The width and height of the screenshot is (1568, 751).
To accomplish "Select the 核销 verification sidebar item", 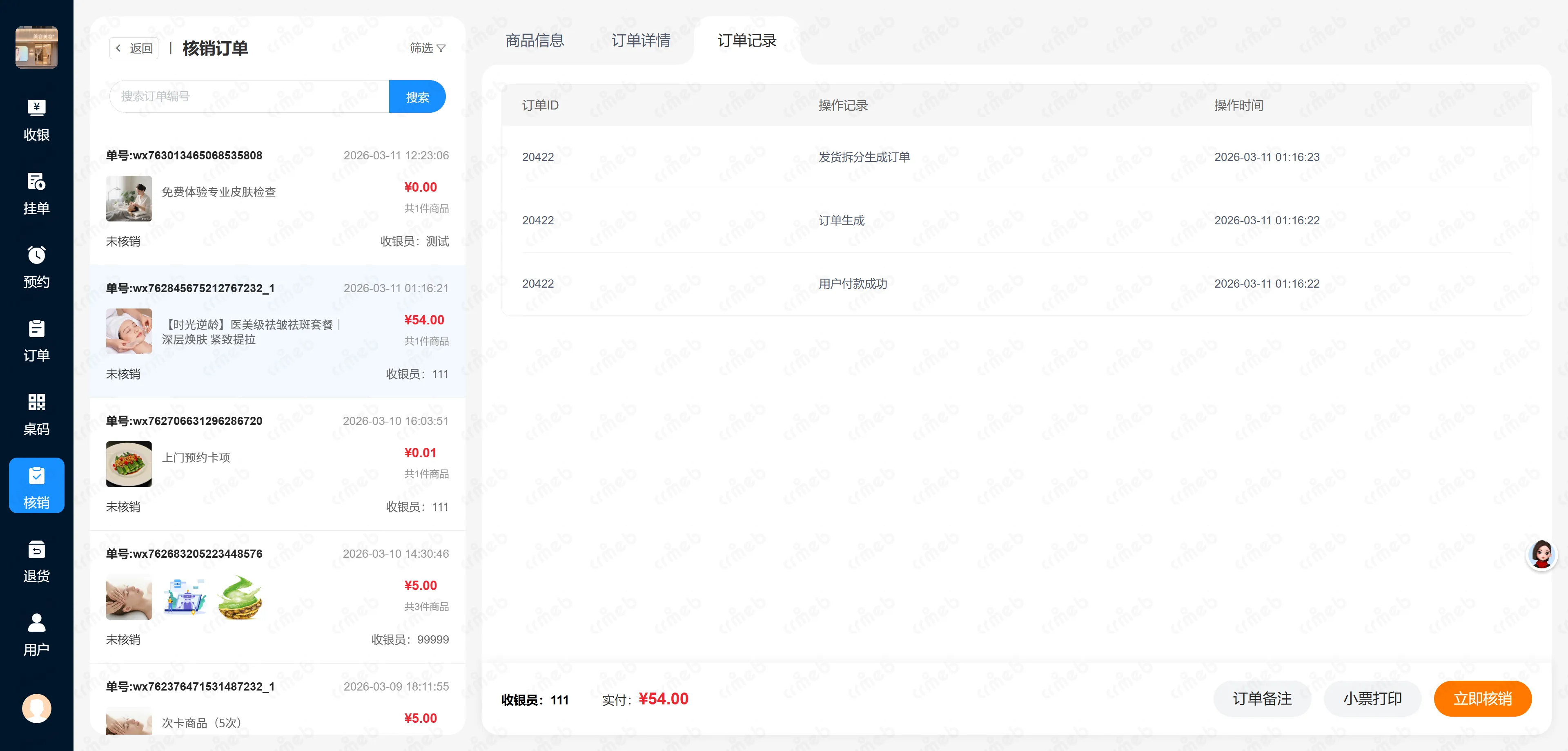I will coord(36,485).
